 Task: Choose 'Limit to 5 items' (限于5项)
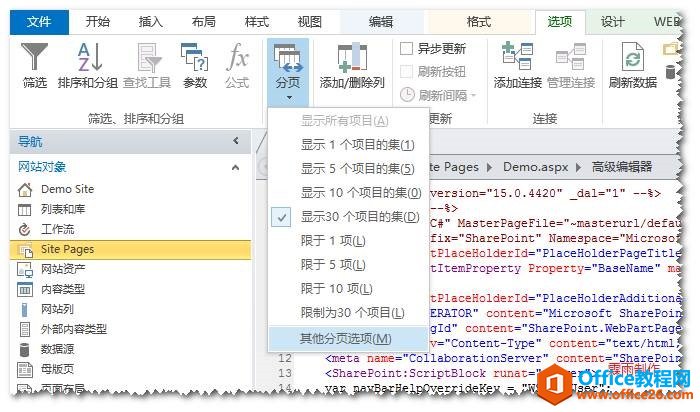click(347, 265)
